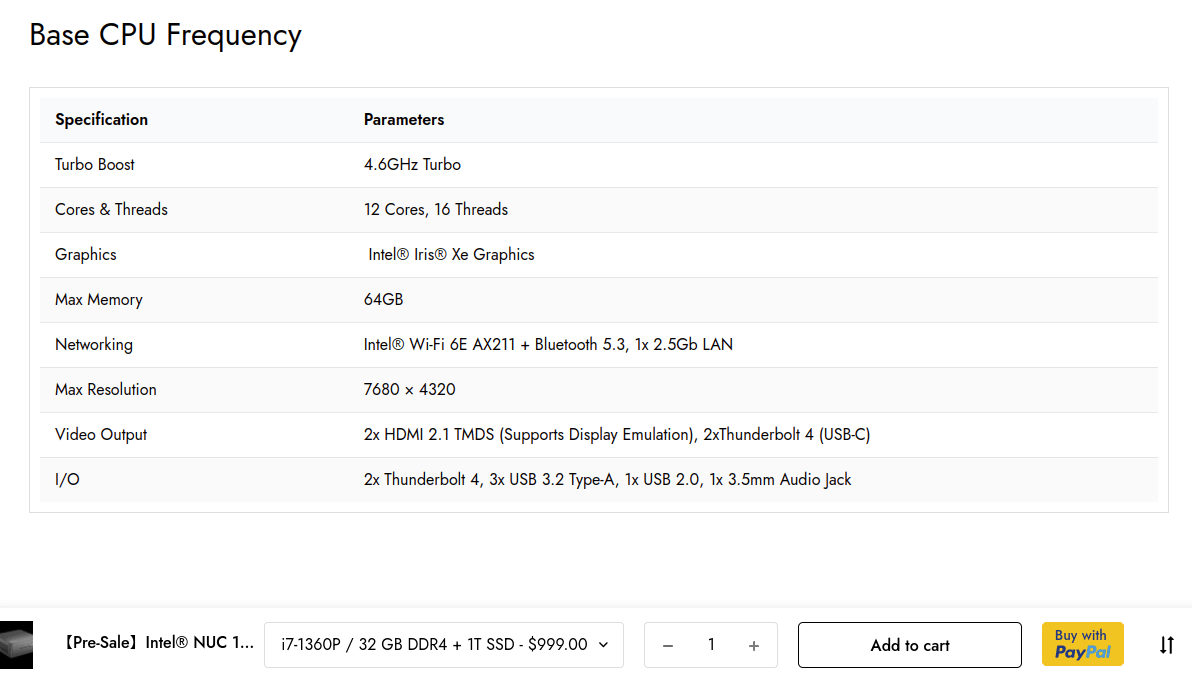Click the Cores & Threads label

(x=111, y=209)
